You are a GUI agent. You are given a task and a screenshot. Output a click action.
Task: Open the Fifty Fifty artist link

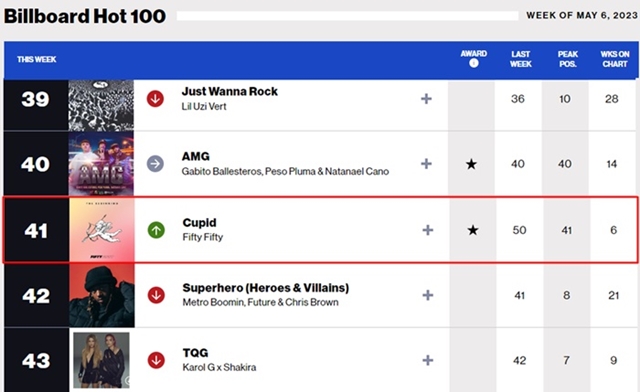pyautogui.click(x=202, y=237)
